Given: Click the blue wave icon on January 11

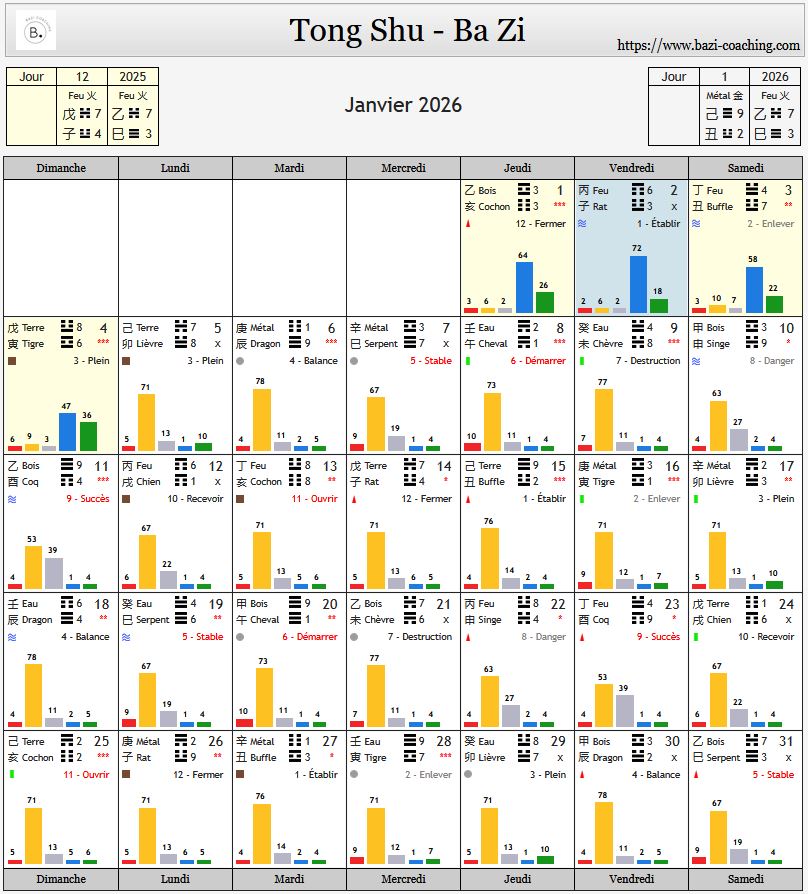Looking at the screenshot, I should pyautogui.click(x=12, y=499).
